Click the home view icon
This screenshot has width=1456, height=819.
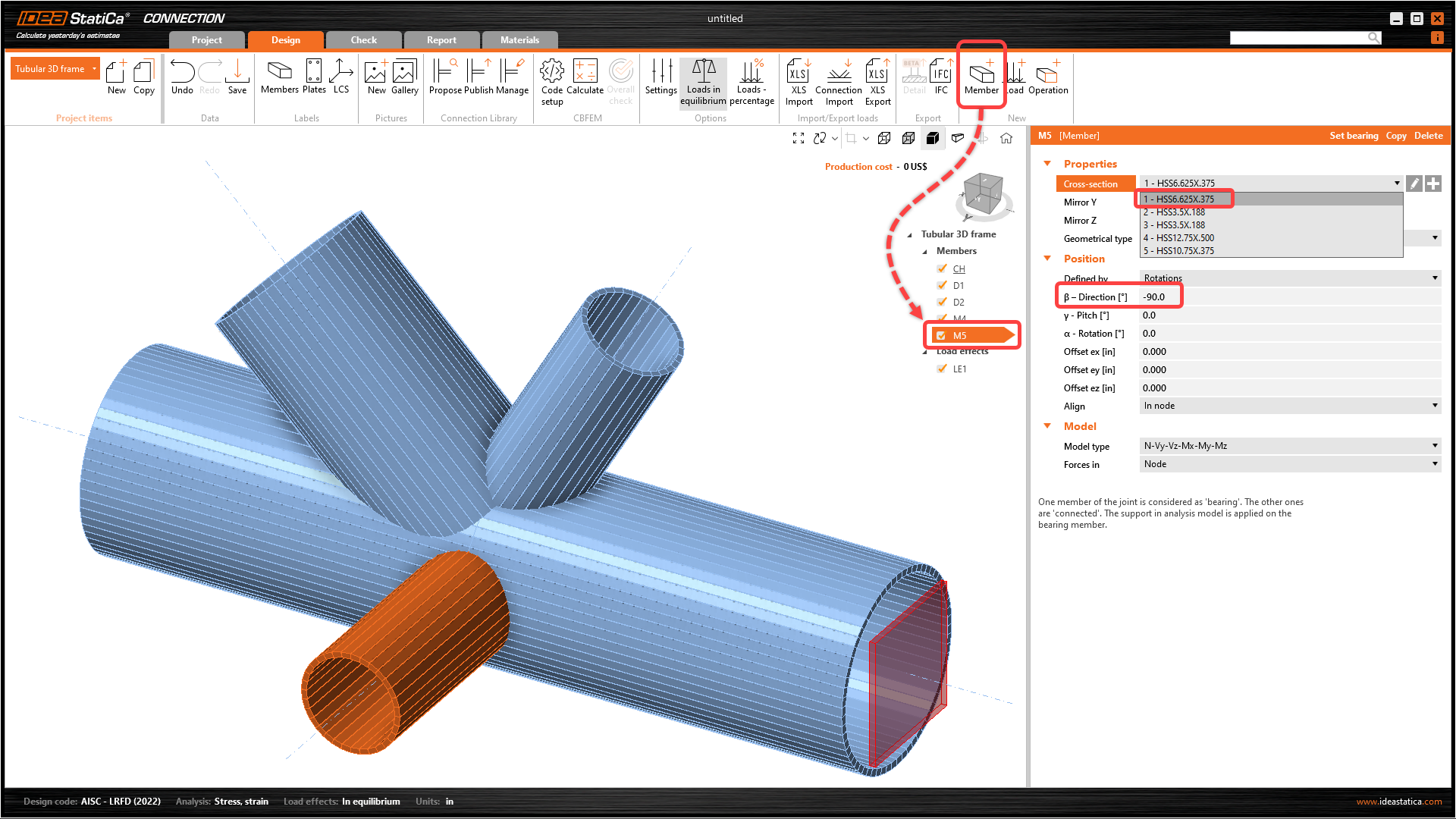point(1006,138)
